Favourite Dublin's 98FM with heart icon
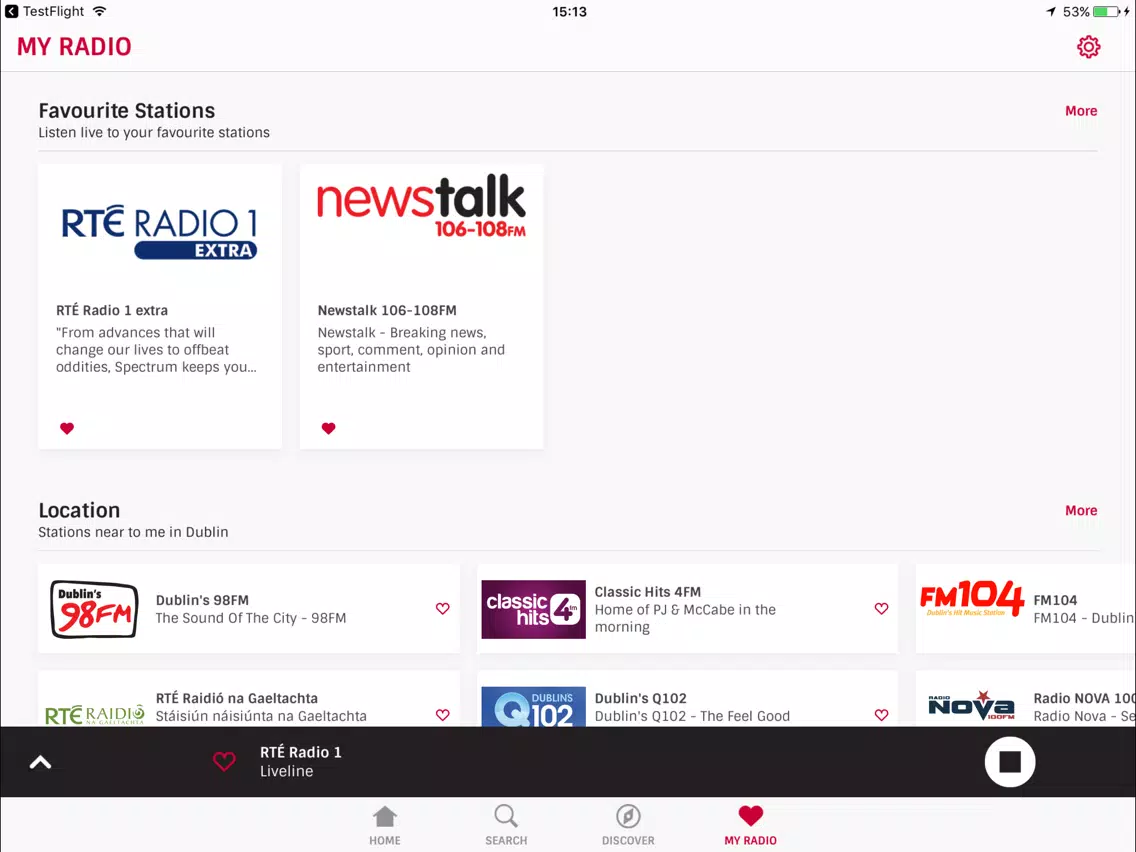Viewport: 1136px width, 852px height. click(x=443, y=609)
